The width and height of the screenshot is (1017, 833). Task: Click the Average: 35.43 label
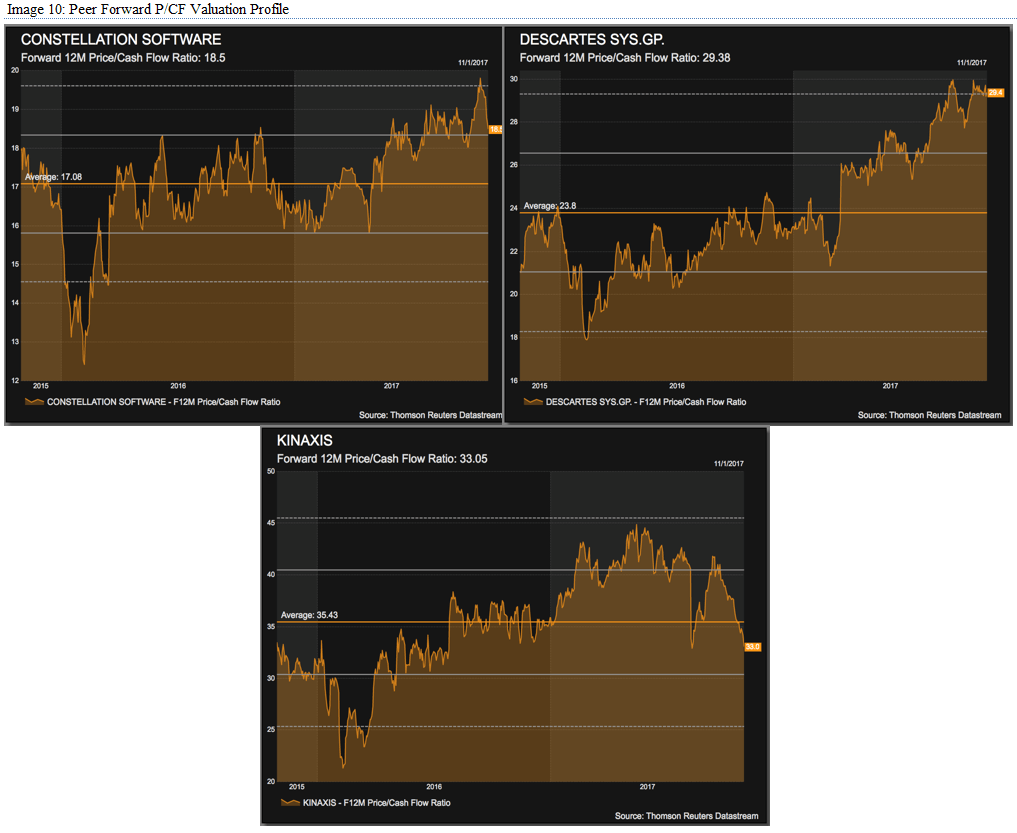point(312,615)
